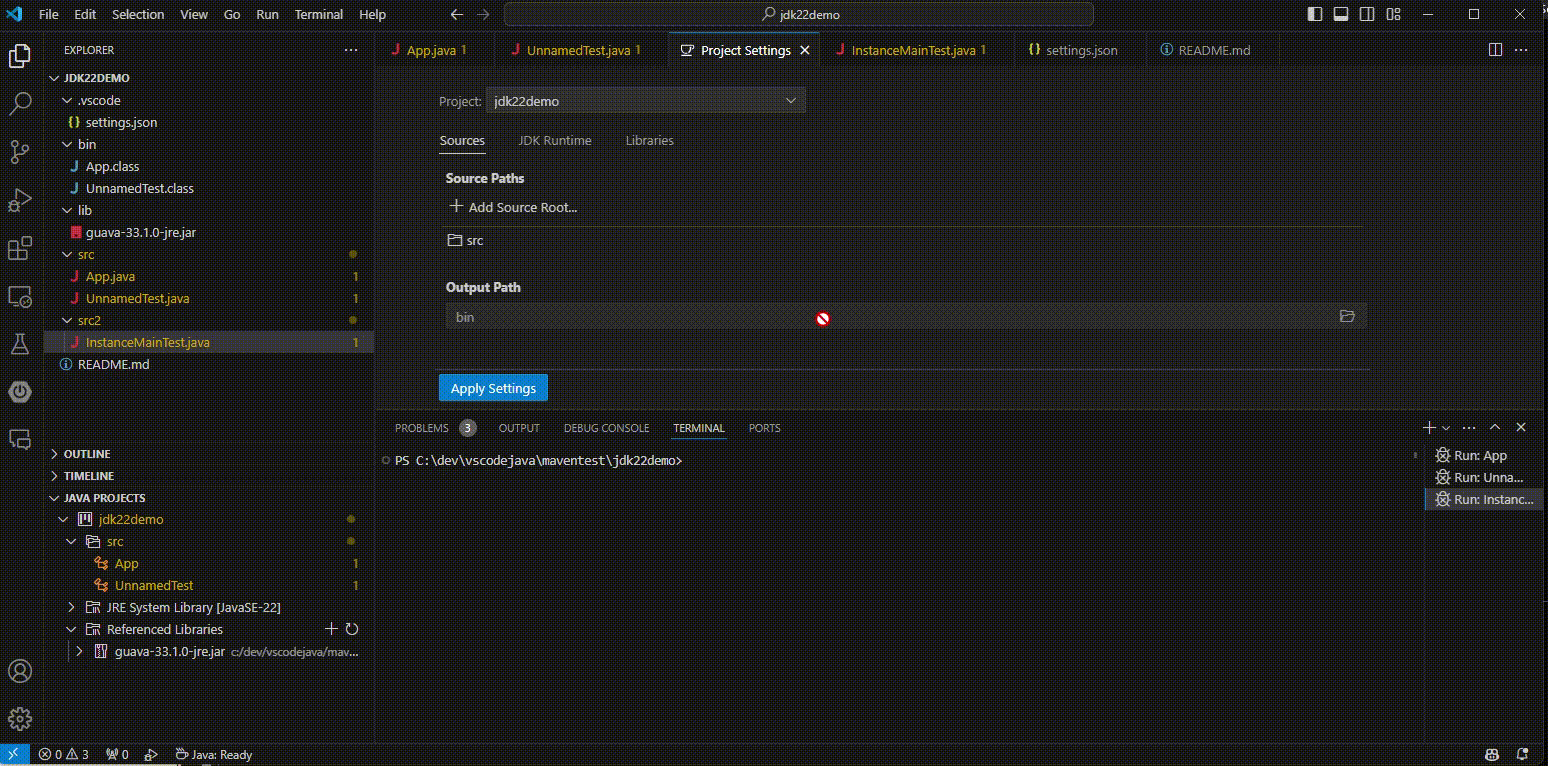
Task: Open the Testing flask view
Action: tap(19, 344)
